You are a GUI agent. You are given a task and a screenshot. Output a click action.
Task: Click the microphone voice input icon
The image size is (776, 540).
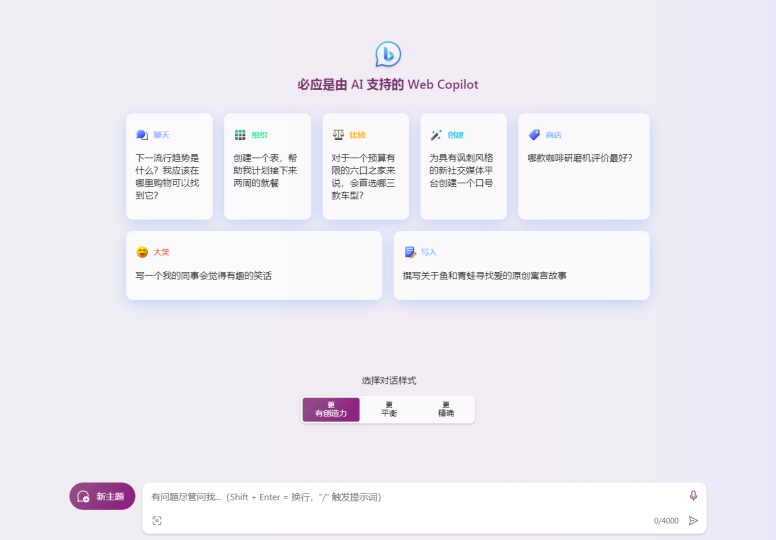693,495
